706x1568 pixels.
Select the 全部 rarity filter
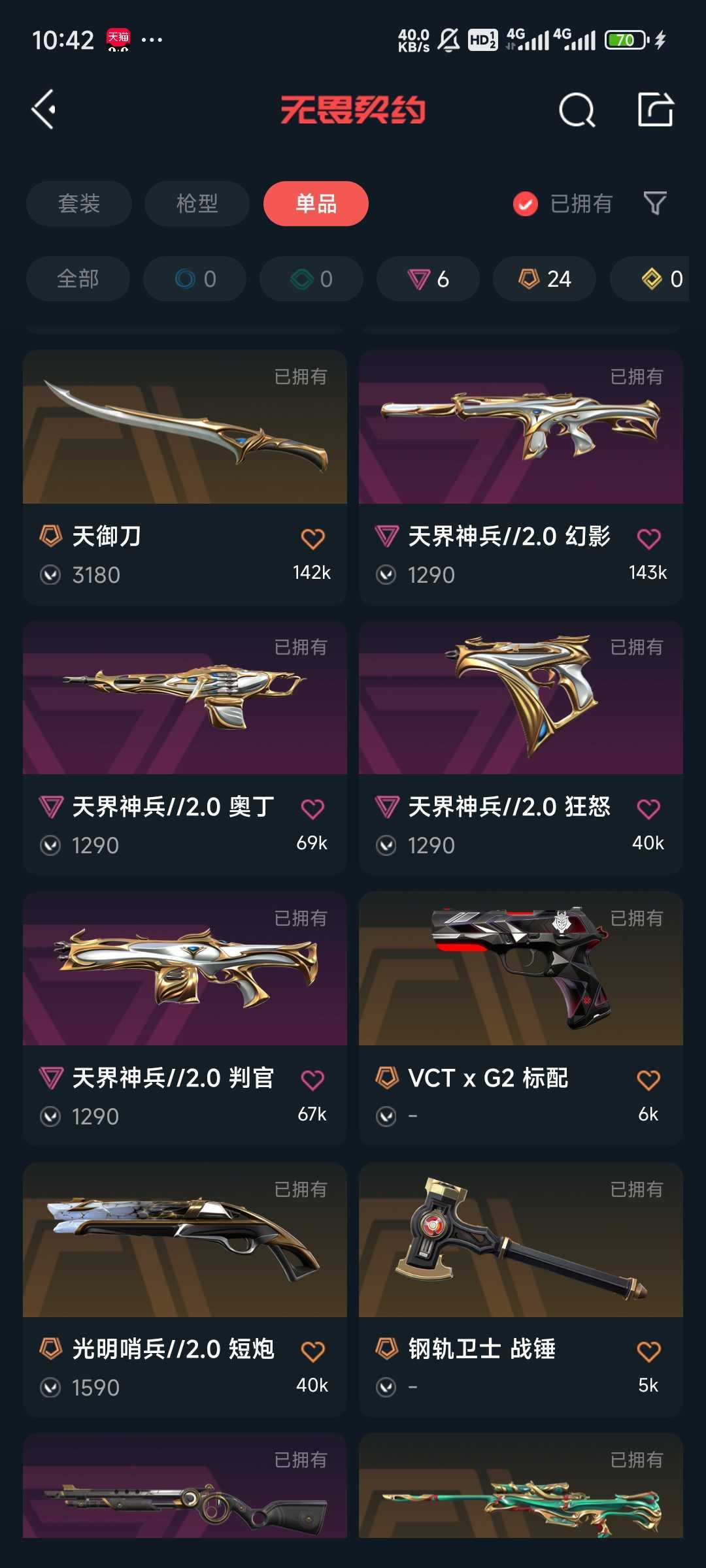pyautogui.click(x=78, y=279)
